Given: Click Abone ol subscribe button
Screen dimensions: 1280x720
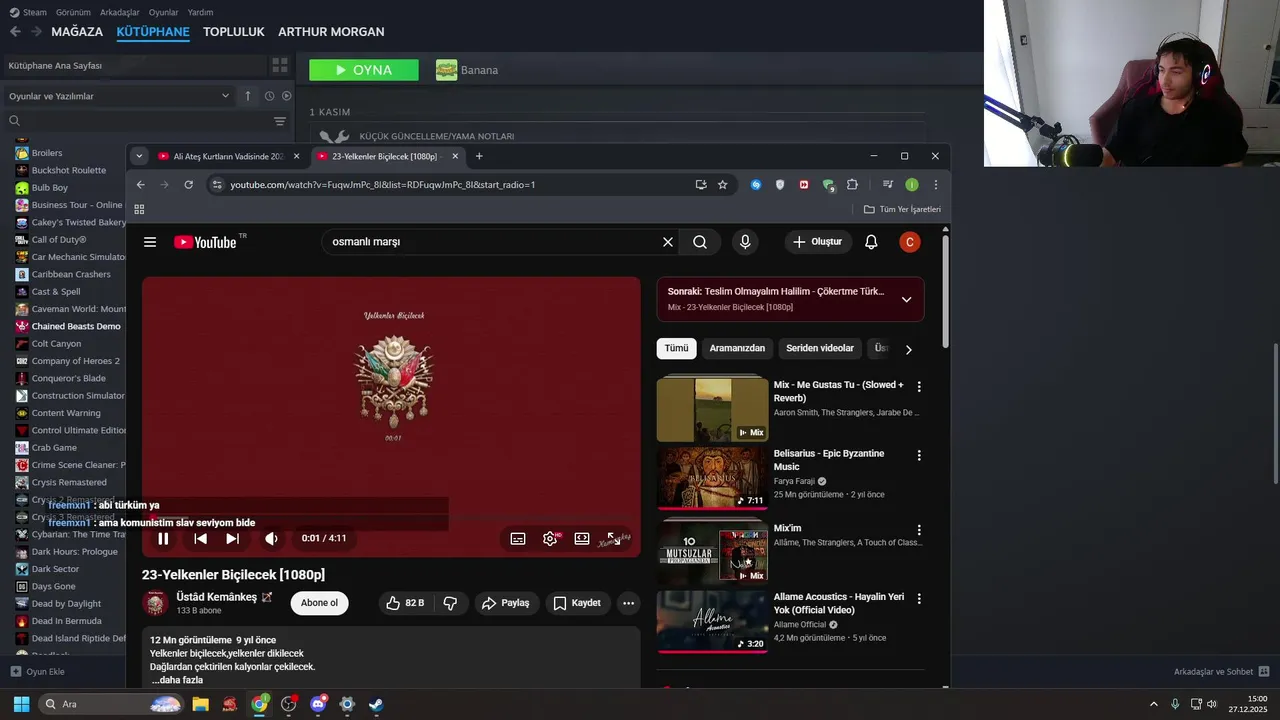Looking at the screenshot, I should pos(319,603).
